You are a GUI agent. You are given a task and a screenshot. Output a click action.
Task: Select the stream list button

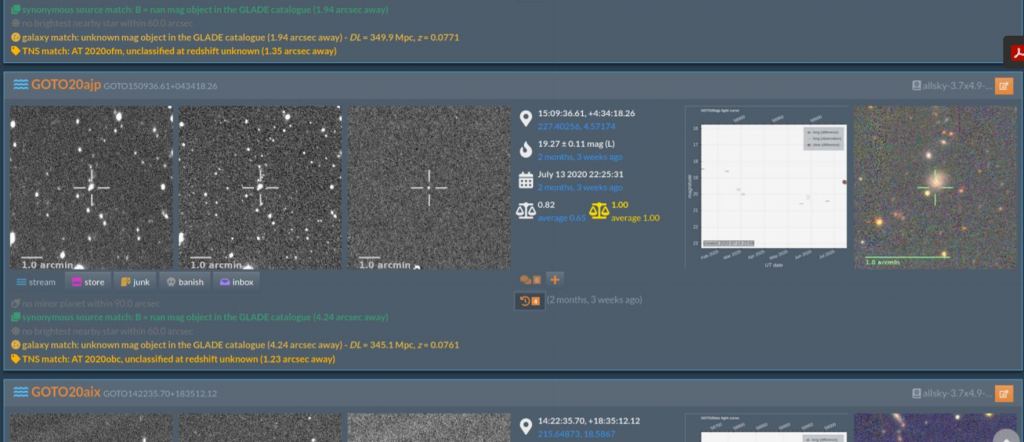(35, 282)
